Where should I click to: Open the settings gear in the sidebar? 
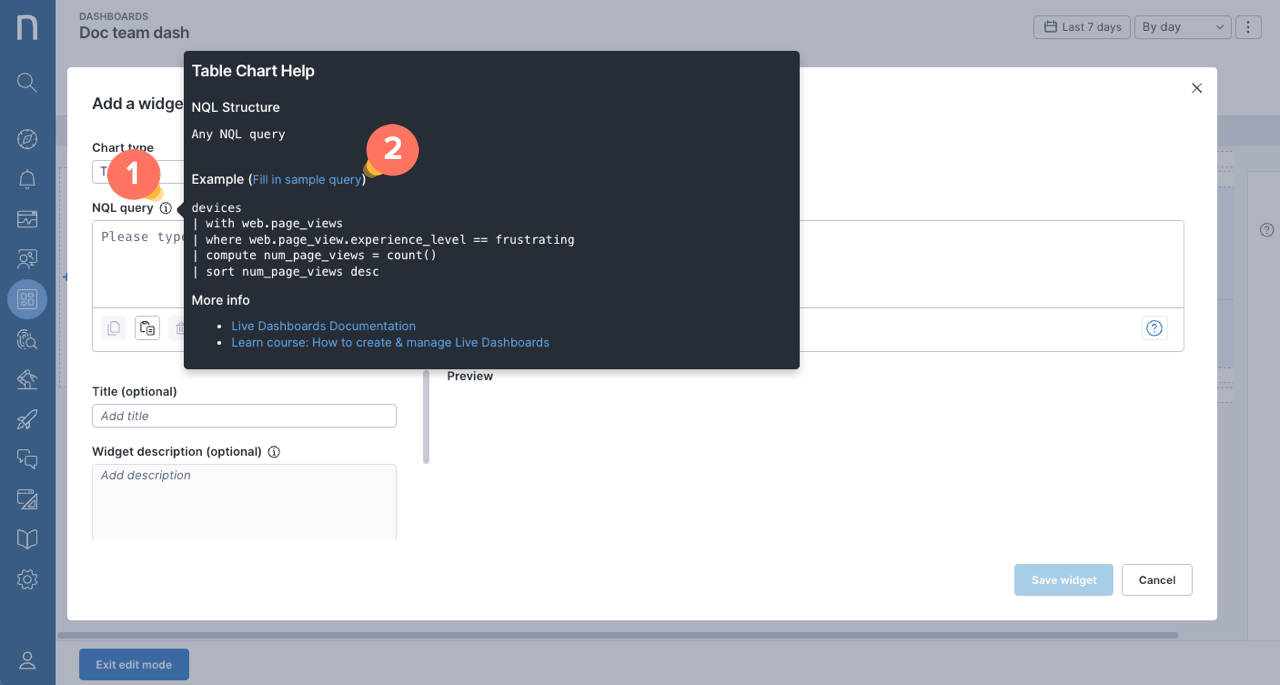pyautogui.click(x=27, y=579)
